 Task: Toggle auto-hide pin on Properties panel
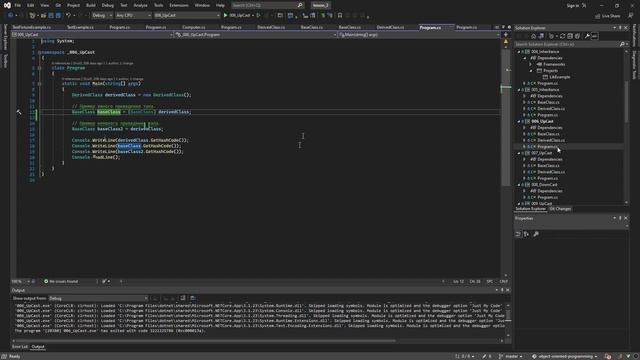pos(620,218)
